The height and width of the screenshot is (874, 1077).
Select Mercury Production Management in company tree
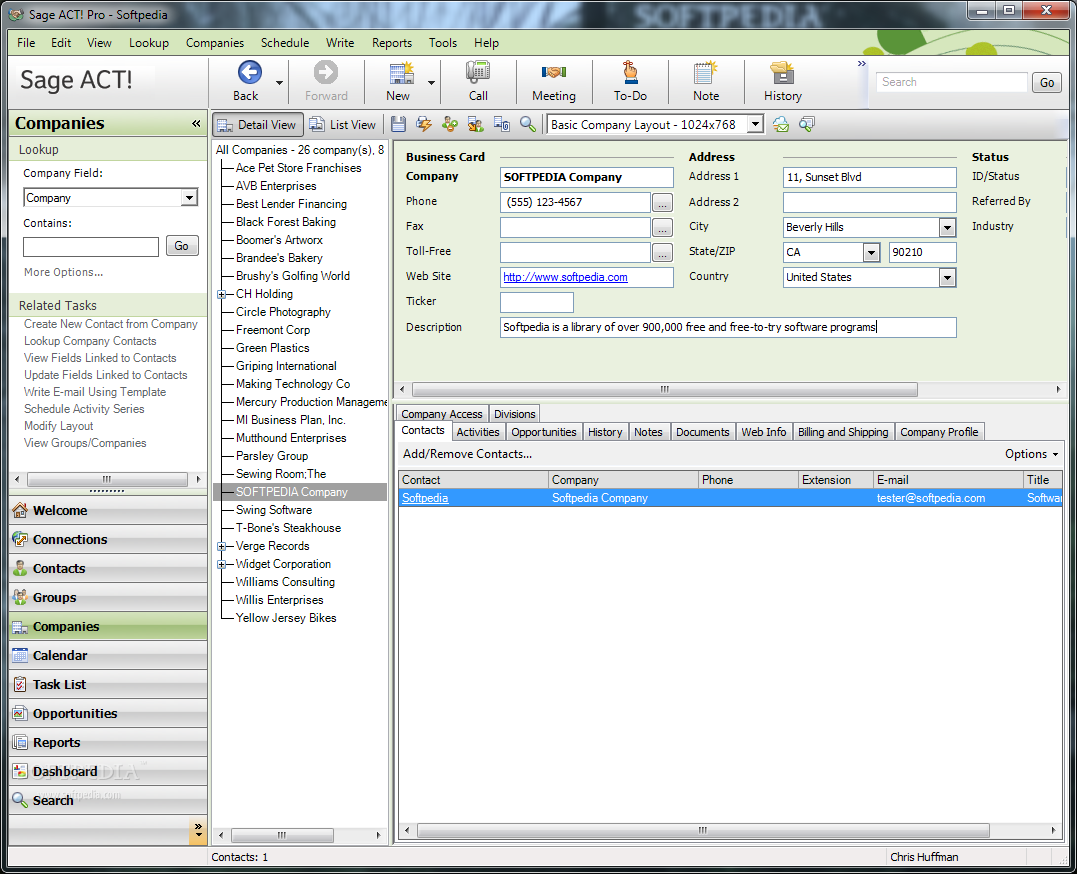(x=311, y=402)
